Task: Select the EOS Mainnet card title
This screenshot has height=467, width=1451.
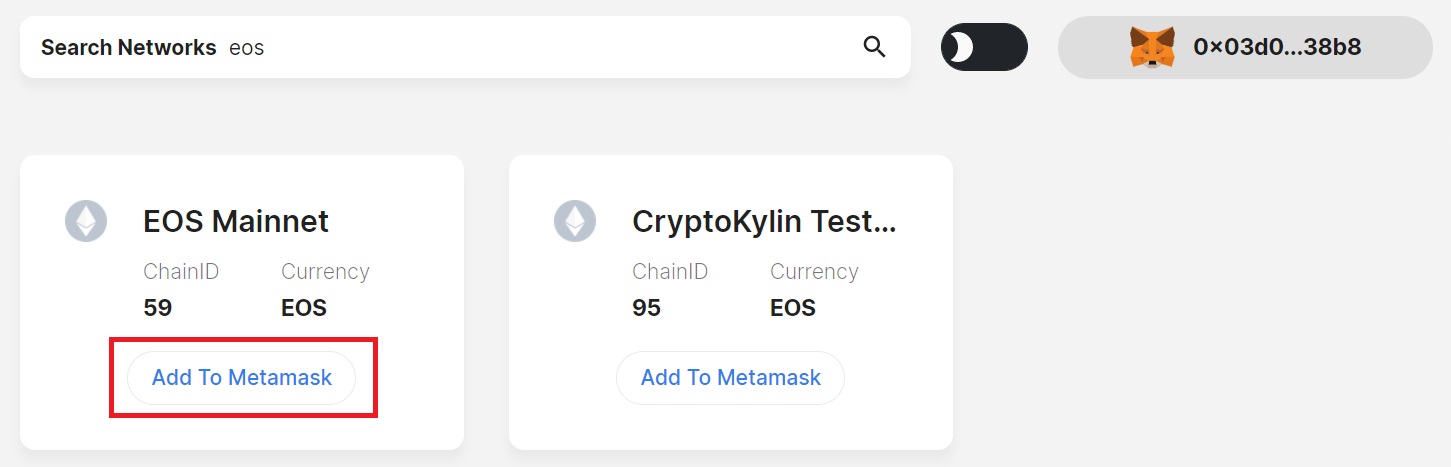Action: point(236,221)
